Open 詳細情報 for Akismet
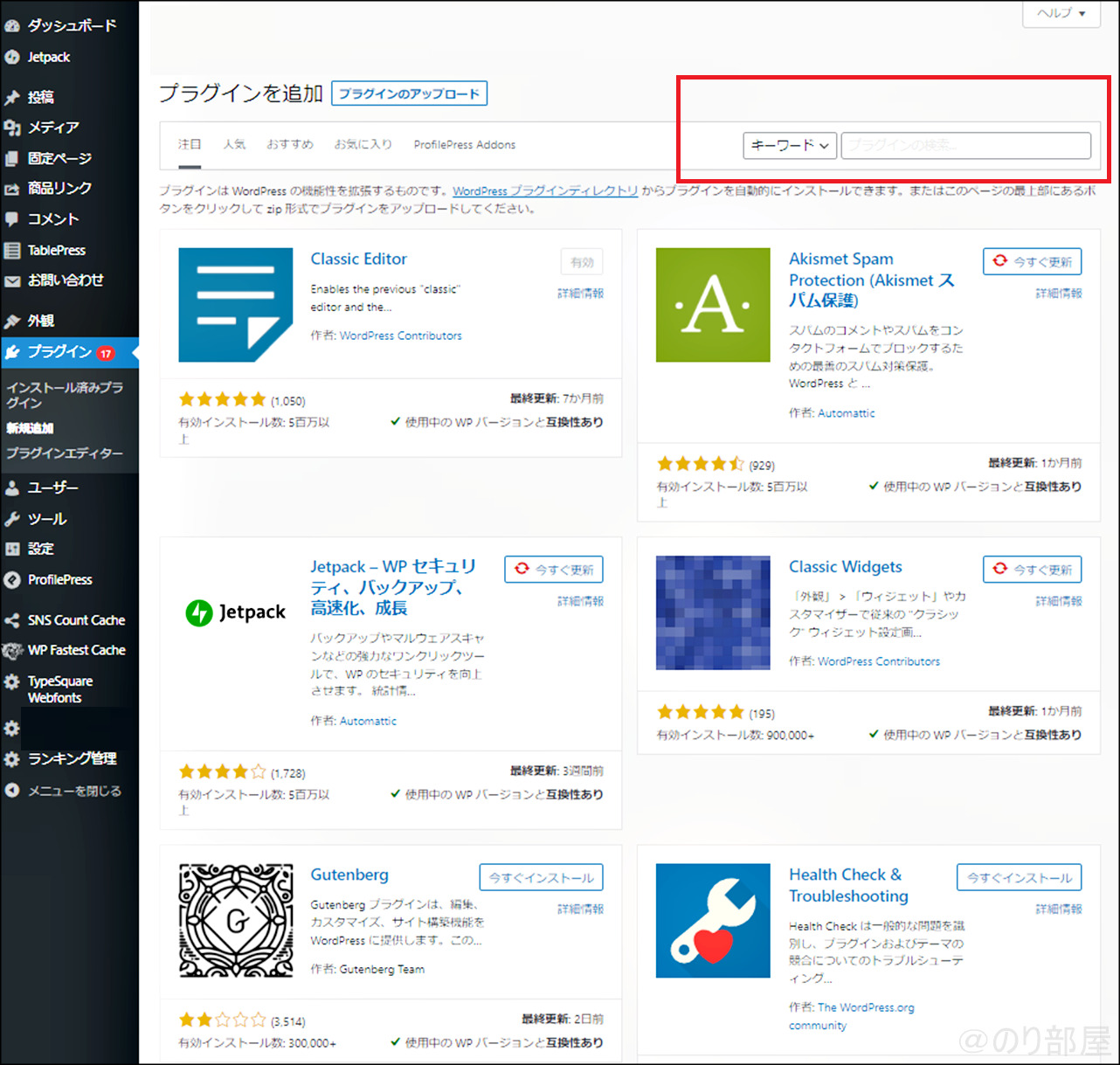The height and width of the screenshot is (1065, 1120). tap(1059, 294)
